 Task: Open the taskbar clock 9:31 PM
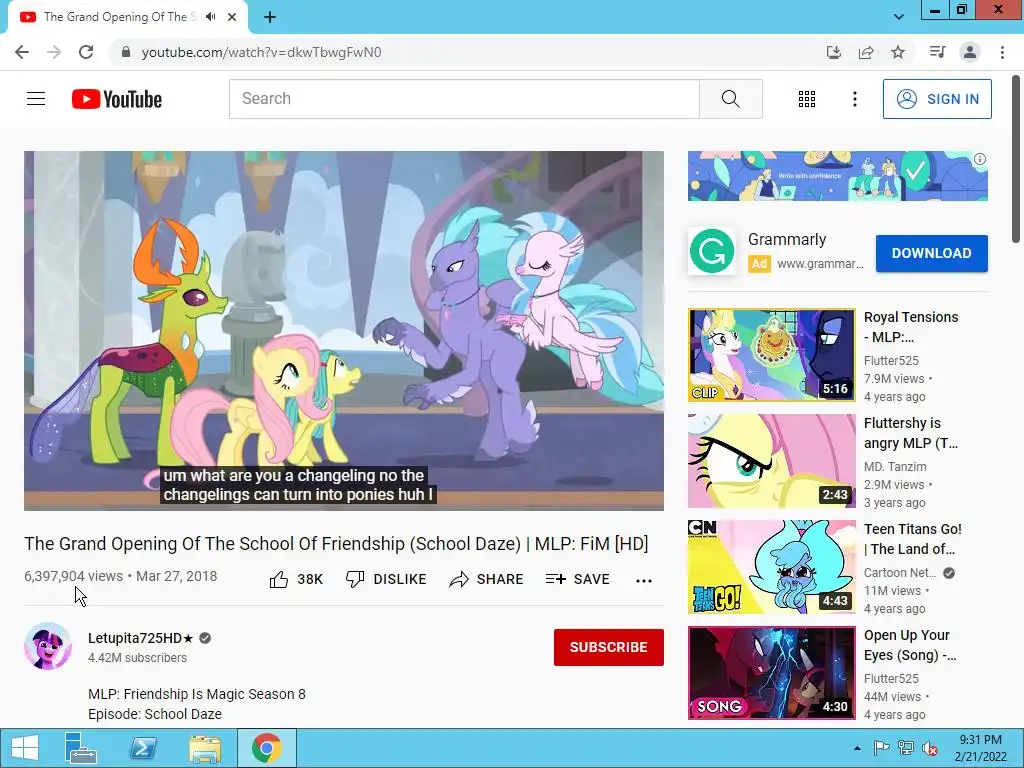click(x=980, y=748)
